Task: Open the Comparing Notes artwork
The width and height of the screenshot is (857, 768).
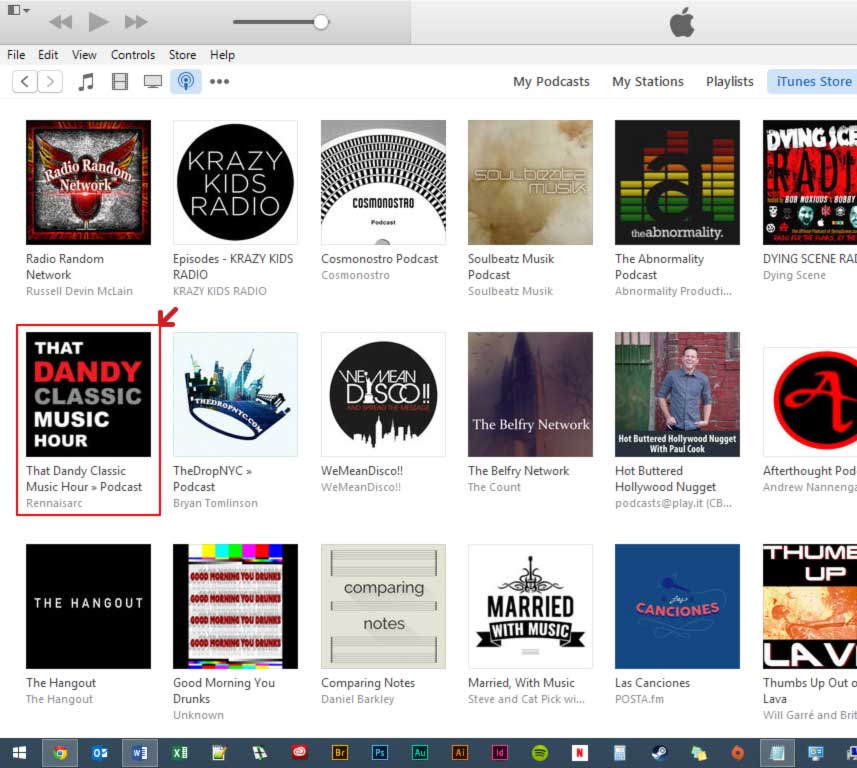Action: pos(383,606)
